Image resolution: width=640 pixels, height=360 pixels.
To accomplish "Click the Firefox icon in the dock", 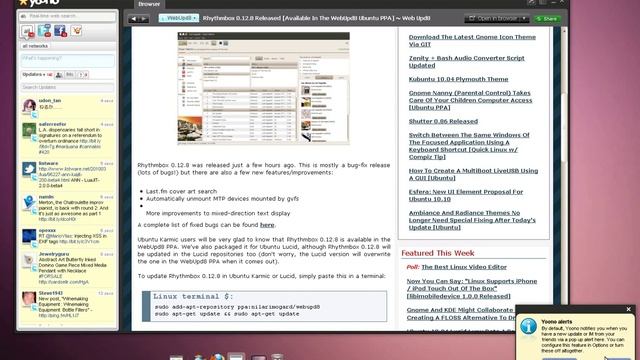I will point(217,357).
